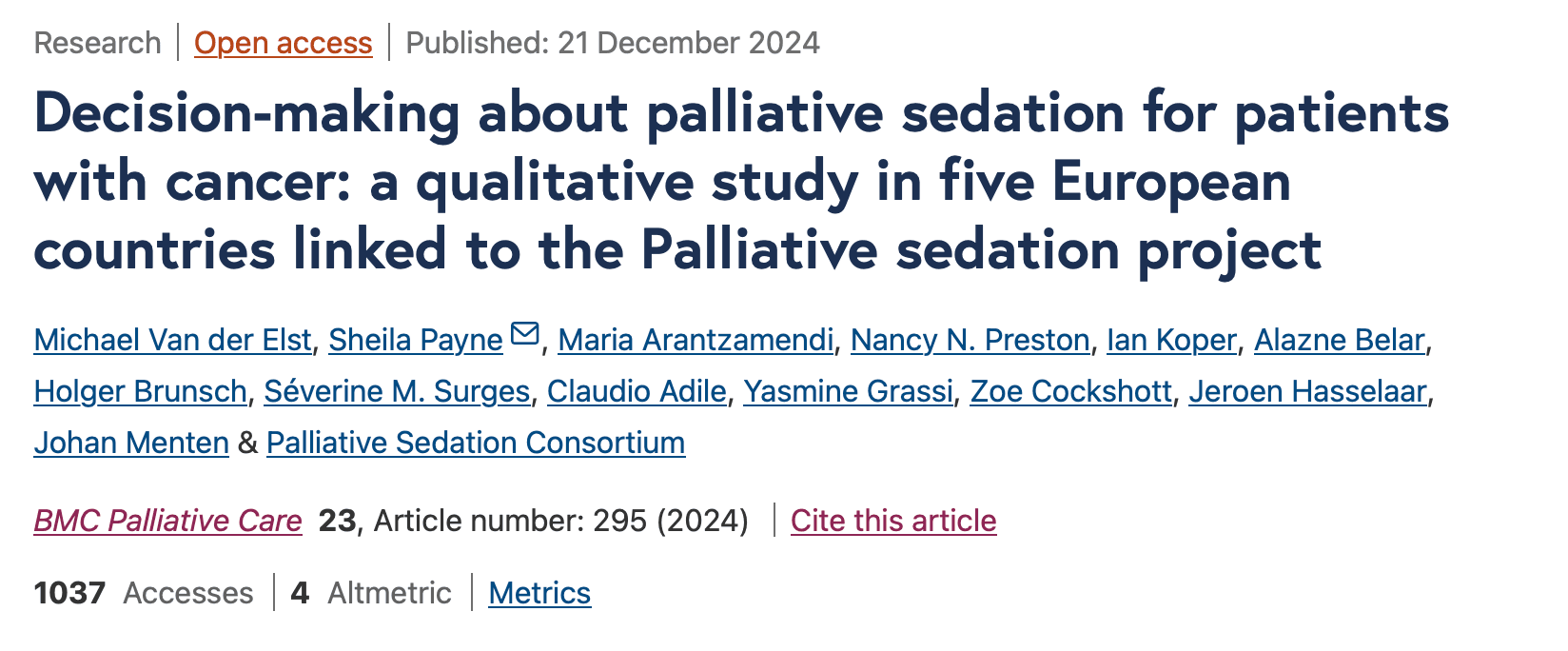The width and height of the screenshot is (1568, 651).
Task: Select Alazne Belar author link
Action: [1340, 340]
